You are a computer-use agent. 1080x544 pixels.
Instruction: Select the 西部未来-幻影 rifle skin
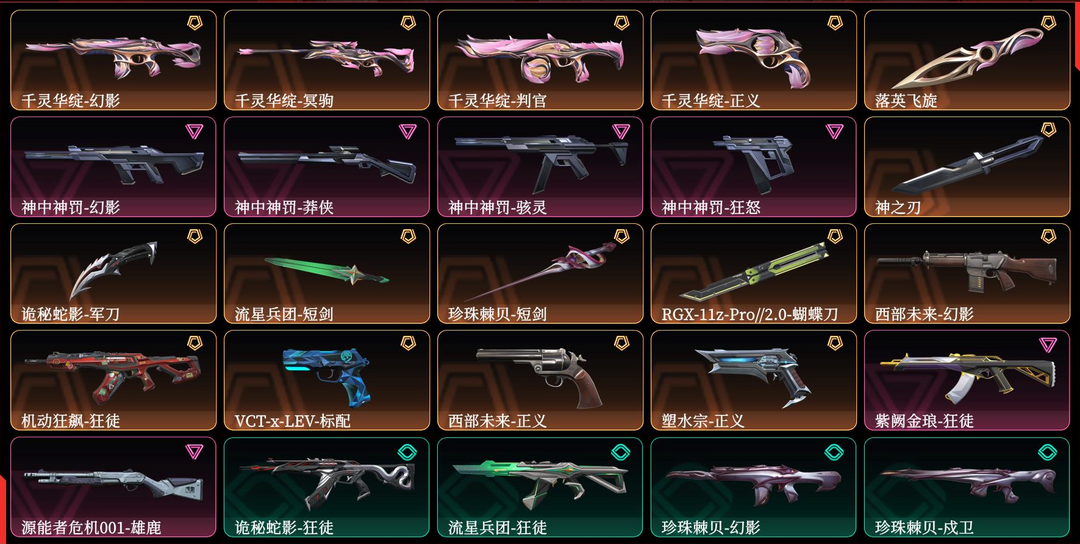(x=967, y=273)
